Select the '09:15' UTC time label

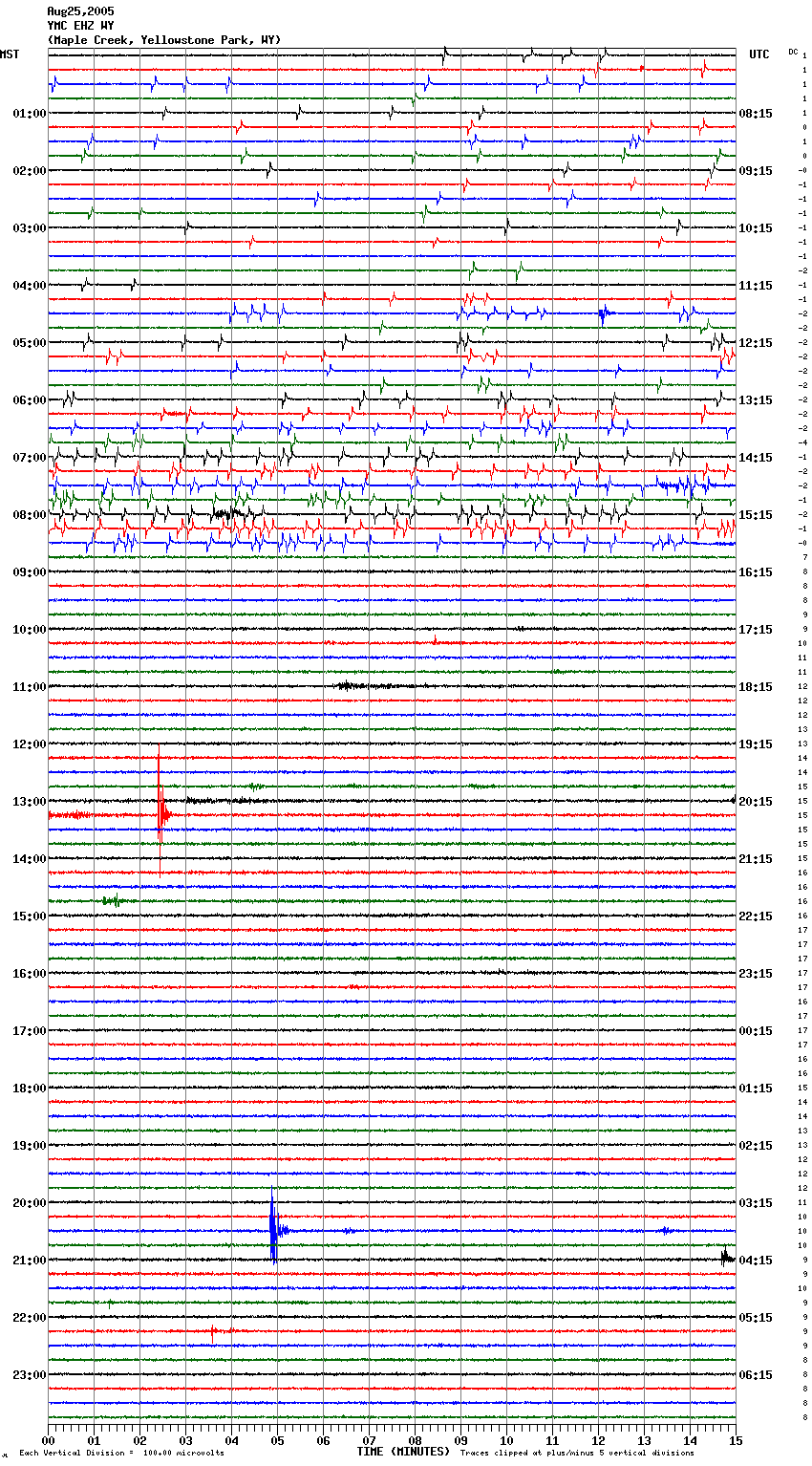[756, 171]
